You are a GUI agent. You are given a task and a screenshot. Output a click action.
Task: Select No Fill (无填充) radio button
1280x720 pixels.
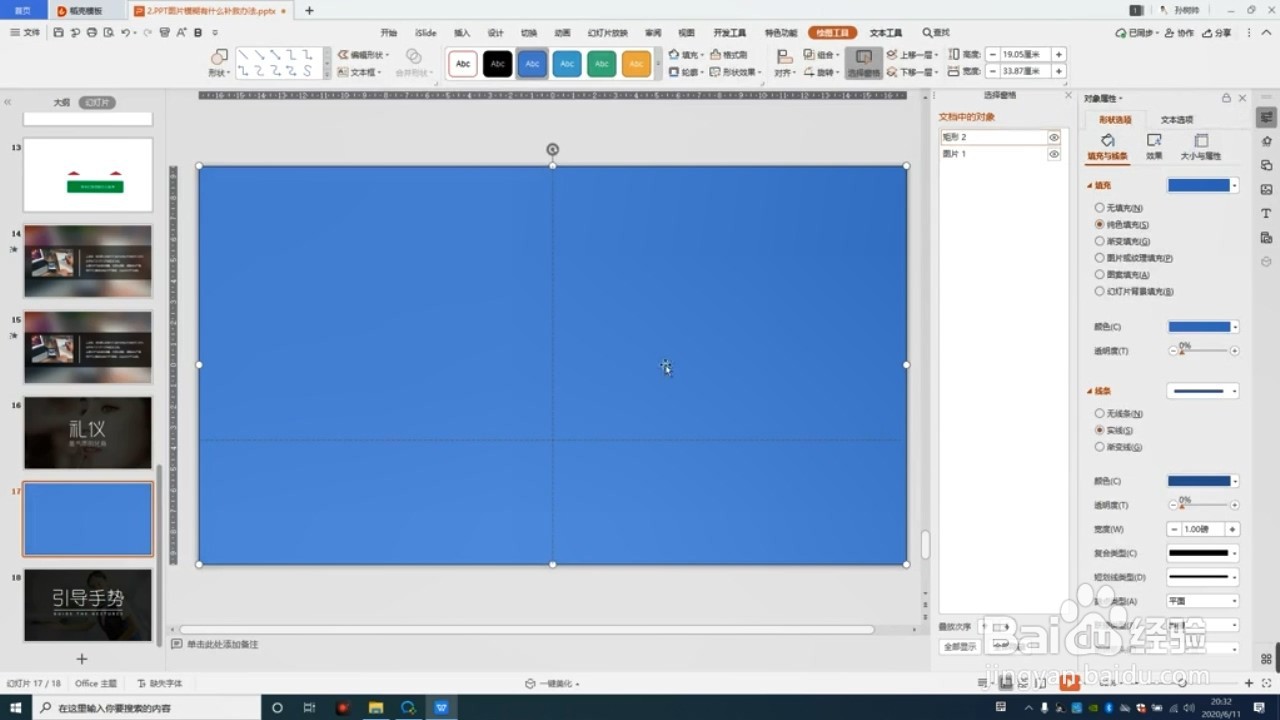[x=1100, y=208]
